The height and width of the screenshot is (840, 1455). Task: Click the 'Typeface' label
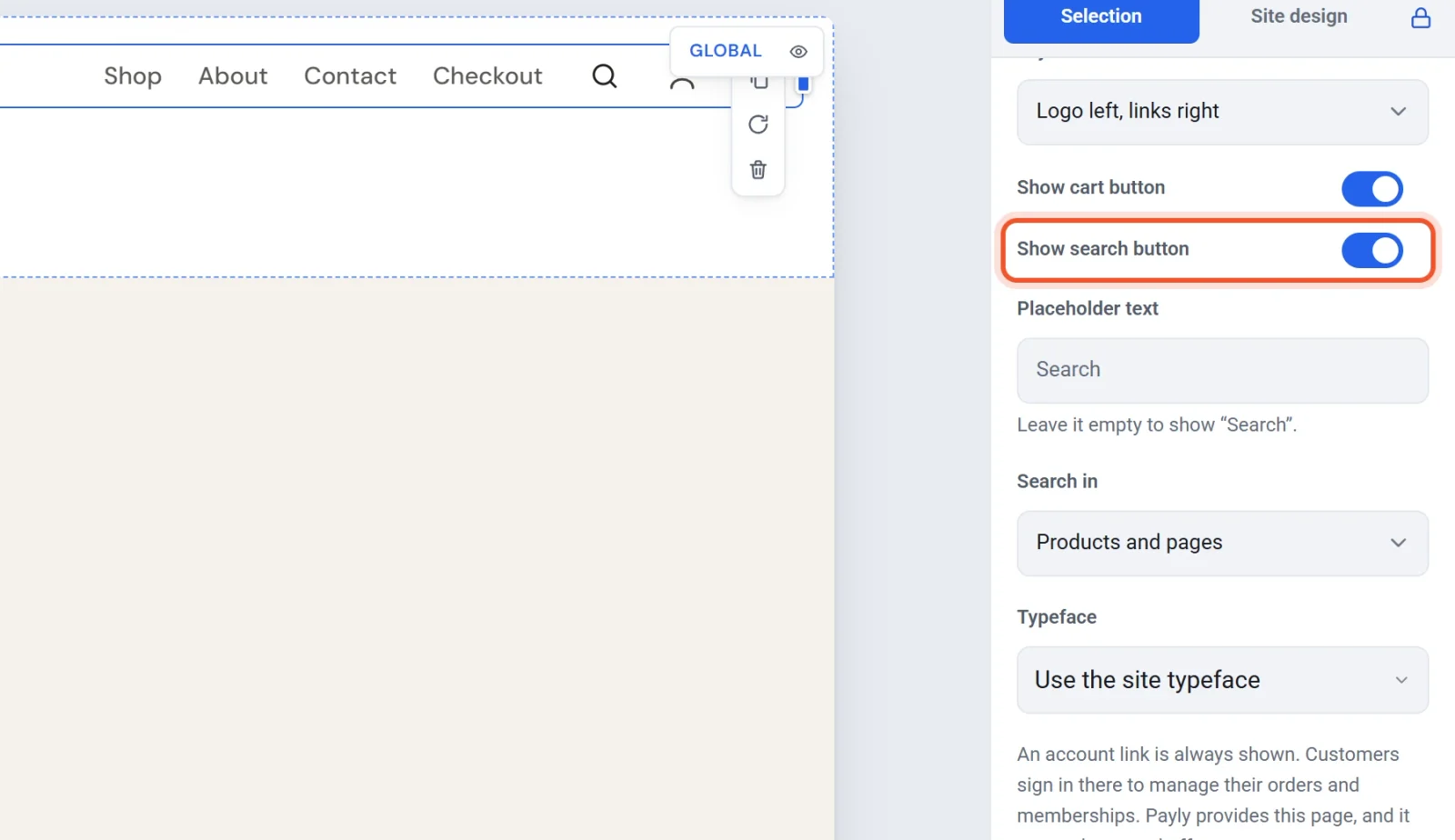click(x=1057, y=617)
